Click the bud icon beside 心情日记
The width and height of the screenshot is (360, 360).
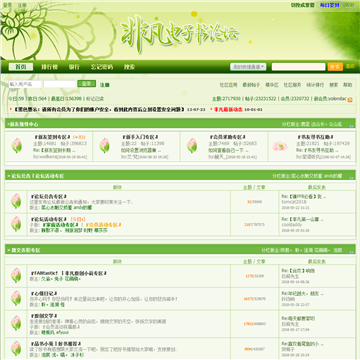tap(16, 298)
